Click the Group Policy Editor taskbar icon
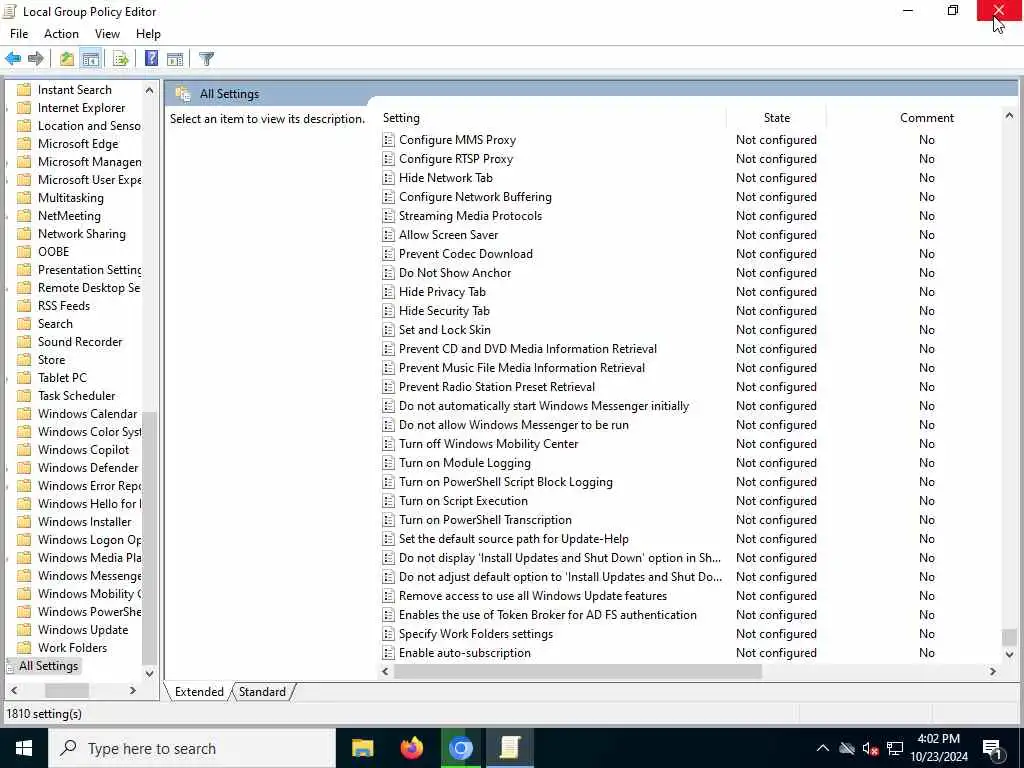 (510, 748)
